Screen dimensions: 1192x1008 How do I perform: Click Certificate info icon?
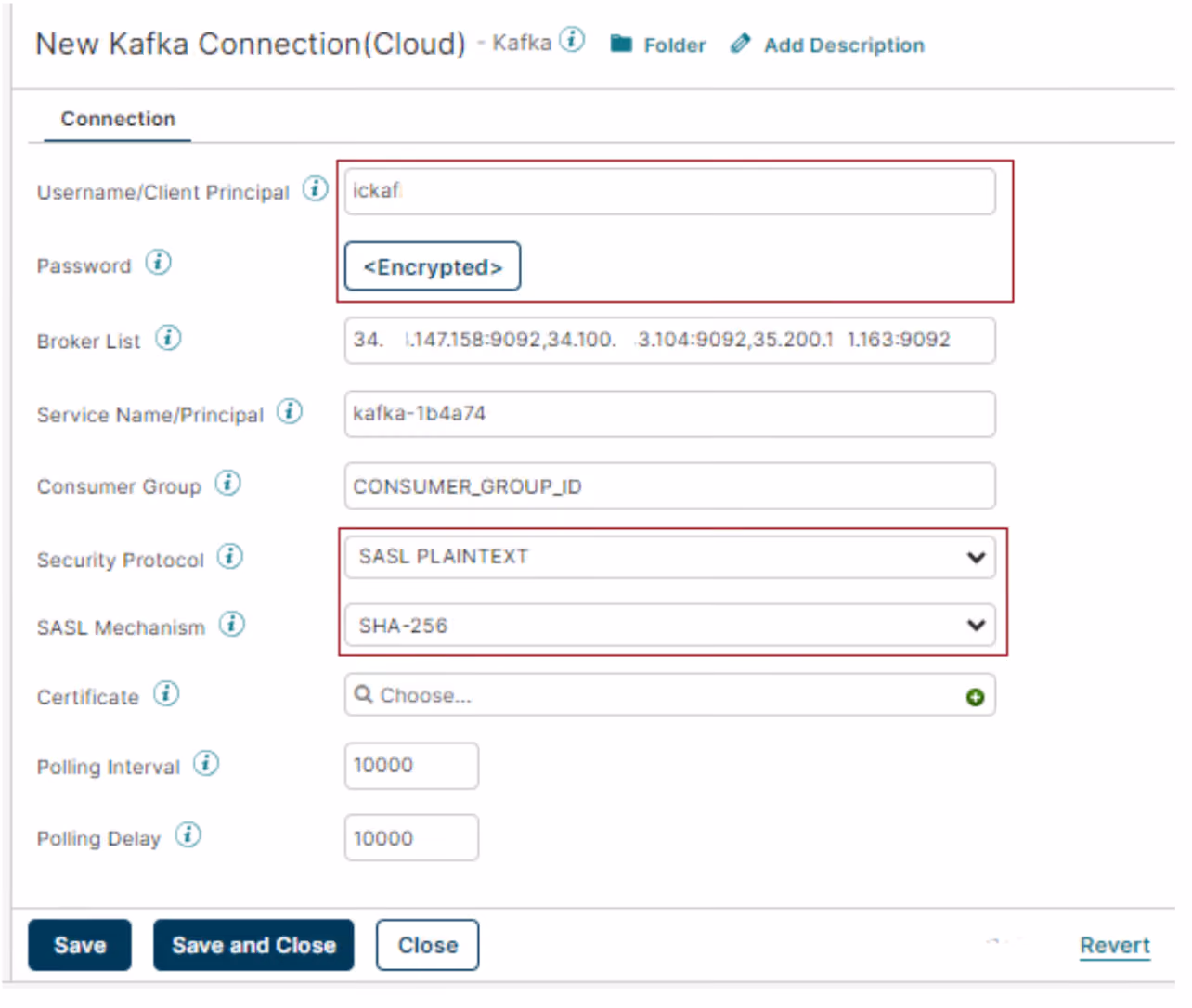point(166,693)
